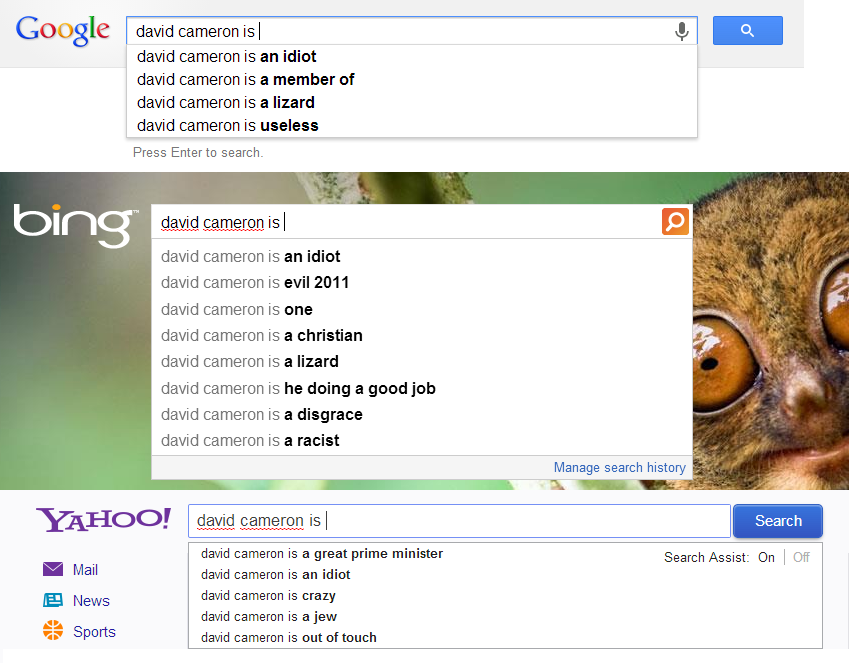Choose Bing suggestion "he doing a good job"
The image size is (849, 663).
pos(298,388)
